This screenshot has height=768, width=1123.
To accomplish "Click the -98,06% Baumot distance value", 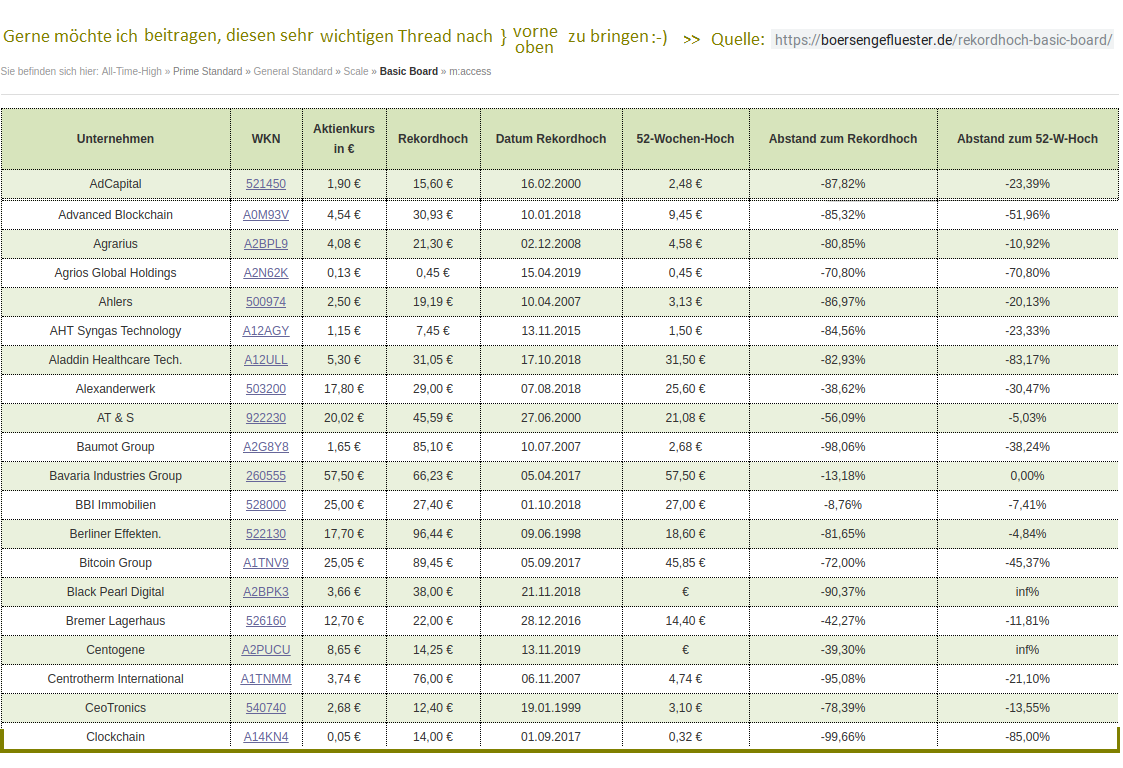I will click(x=843, y=447).
